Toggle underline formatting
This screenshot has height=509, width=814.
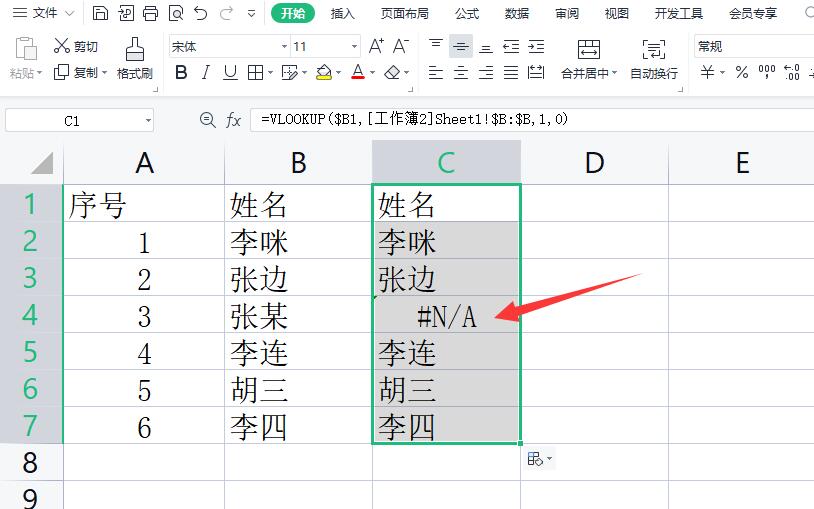[x=230, y=73]
